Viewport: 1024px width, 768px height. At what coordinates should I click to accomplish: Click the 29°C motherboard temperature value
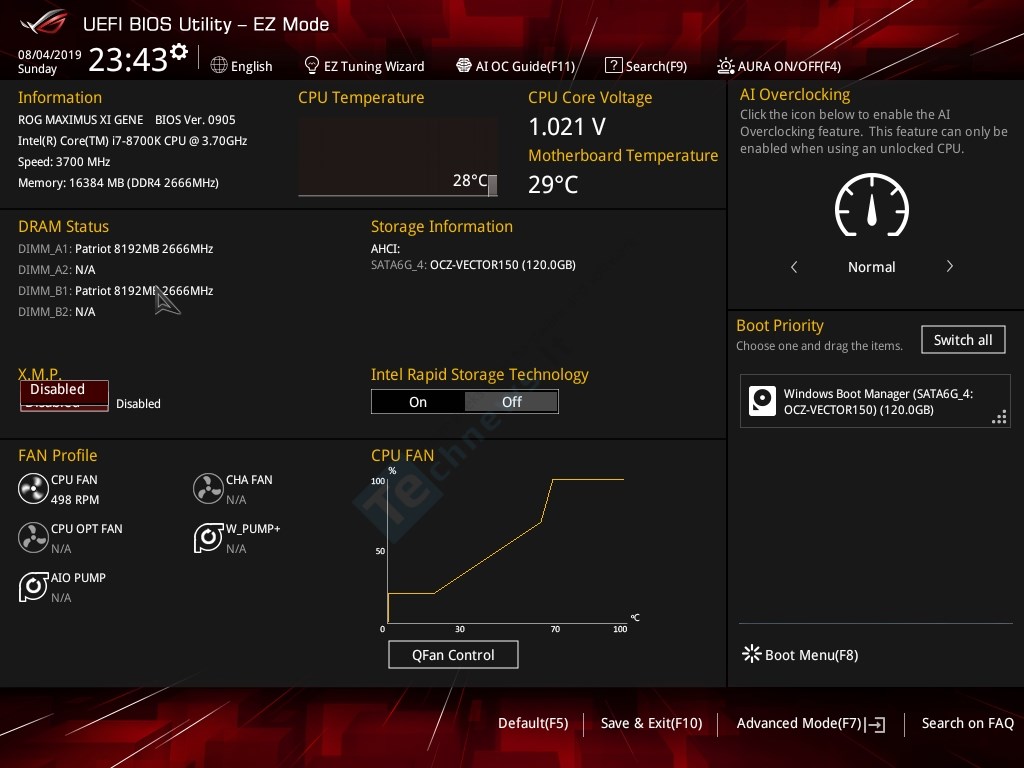[552, 185]
